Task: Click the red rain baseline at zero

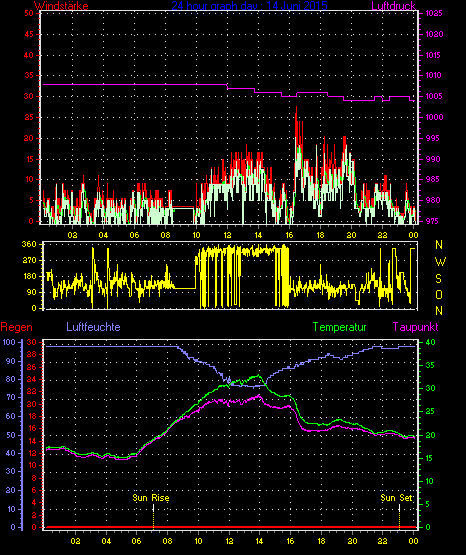Action: click(230, 527)
